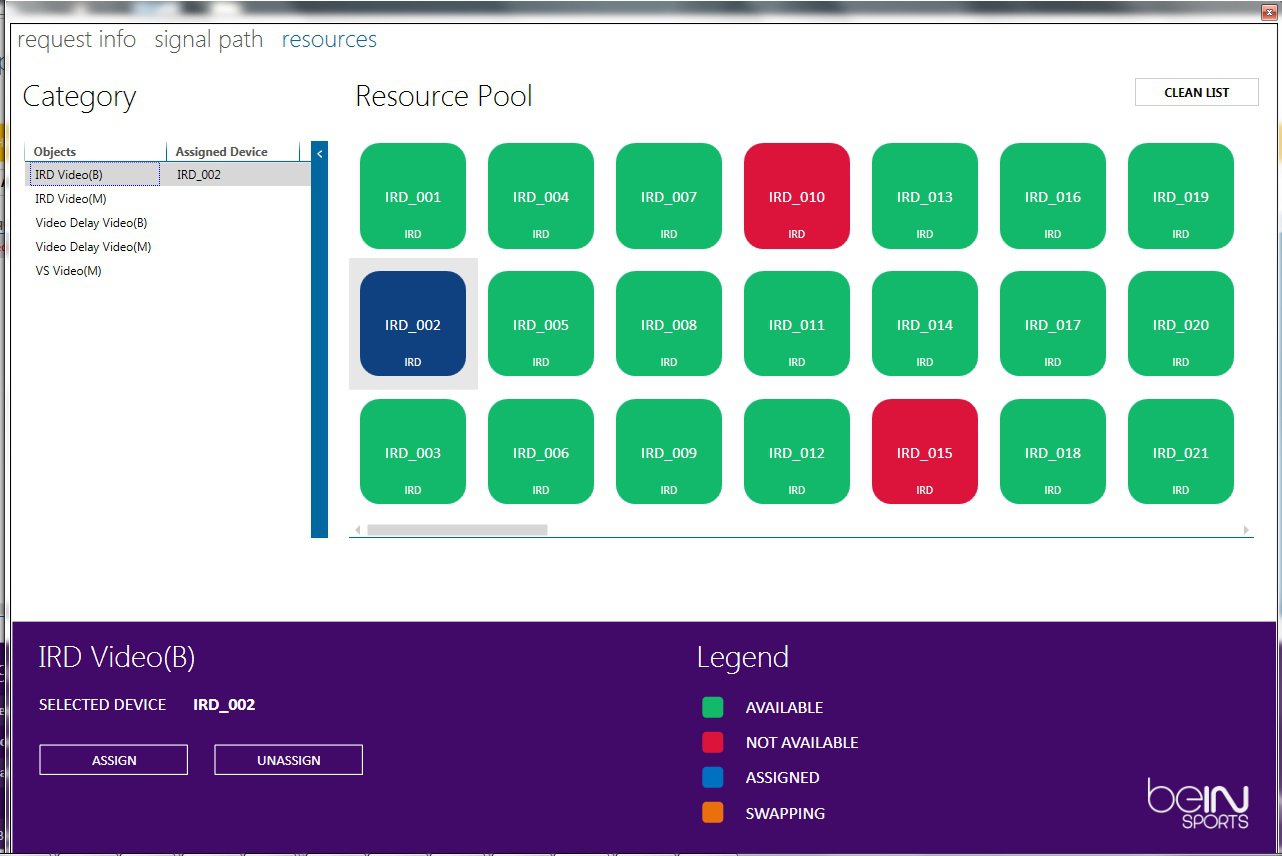Viewport: 1282px width, 856px height.
Task: Select the IRD_014 resource tile
Action: [925, 324]
